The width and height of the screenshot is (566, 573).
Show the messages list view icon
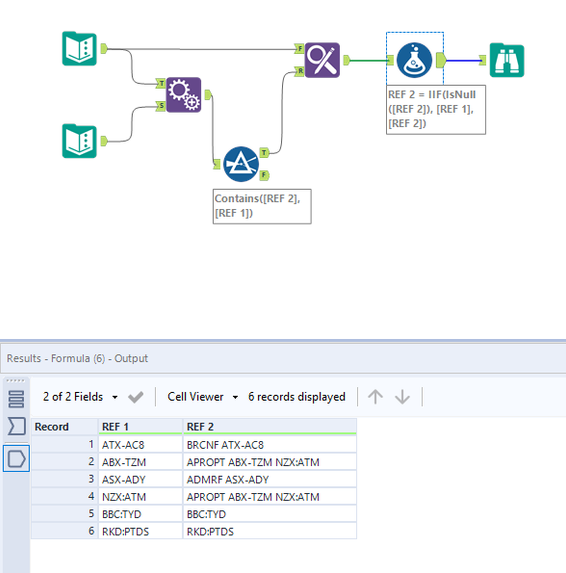[x=16, y=399]
